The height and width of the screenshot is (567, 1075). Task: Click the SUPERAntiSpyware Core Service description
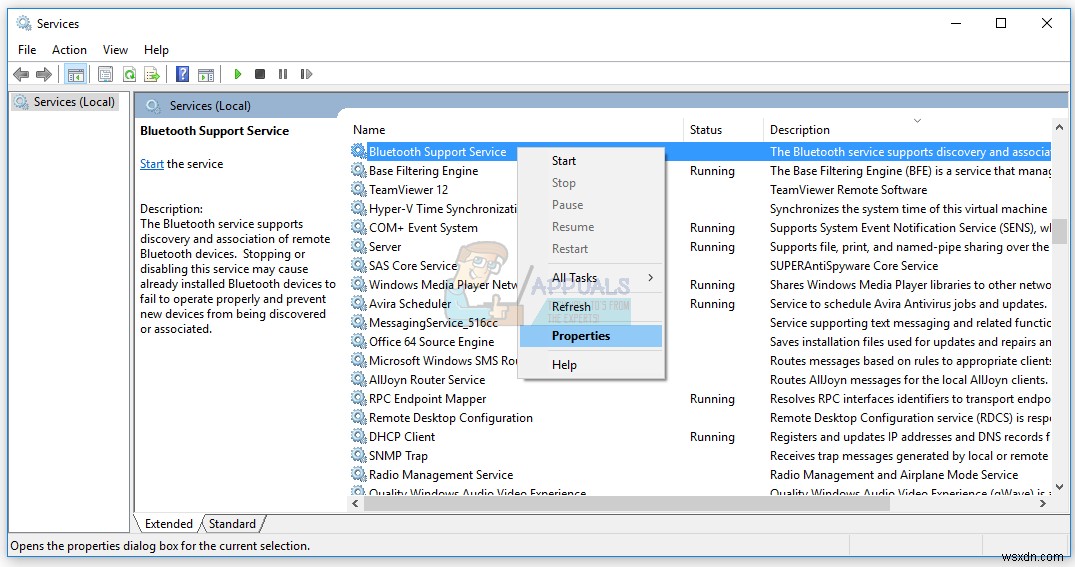[x=854, y=265]
